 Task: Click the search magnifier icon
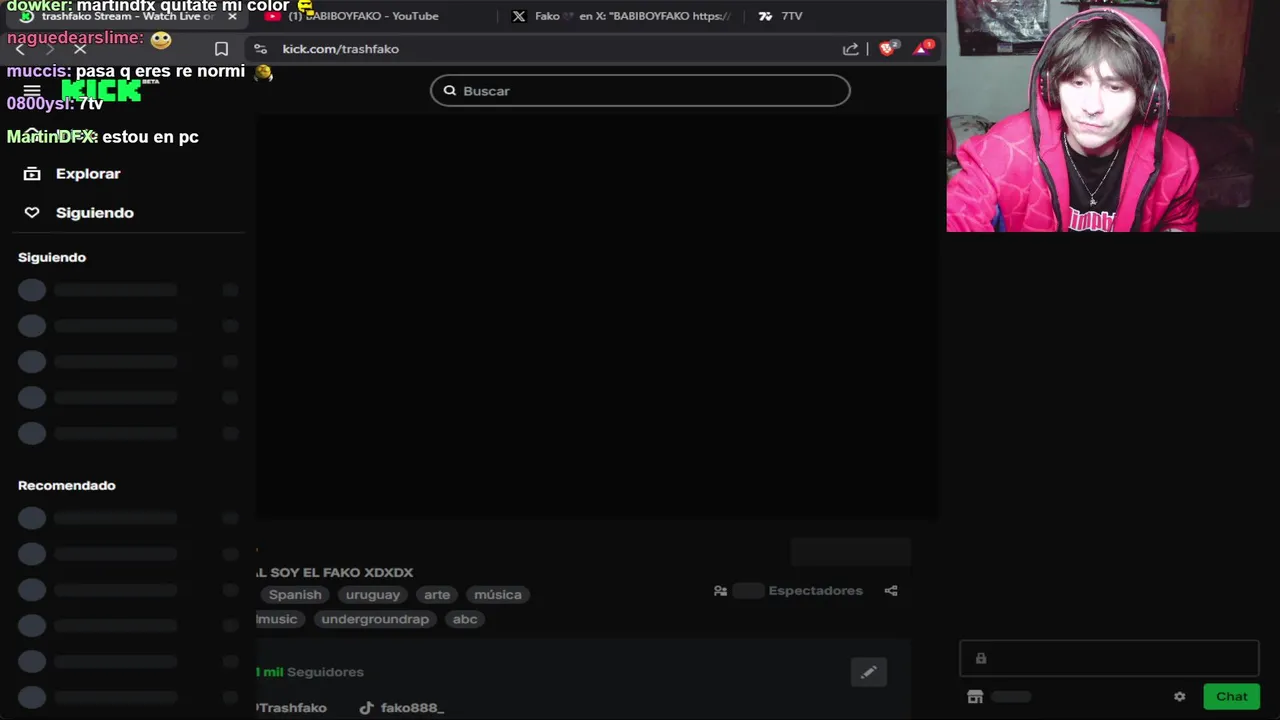[x=450, y=91]
